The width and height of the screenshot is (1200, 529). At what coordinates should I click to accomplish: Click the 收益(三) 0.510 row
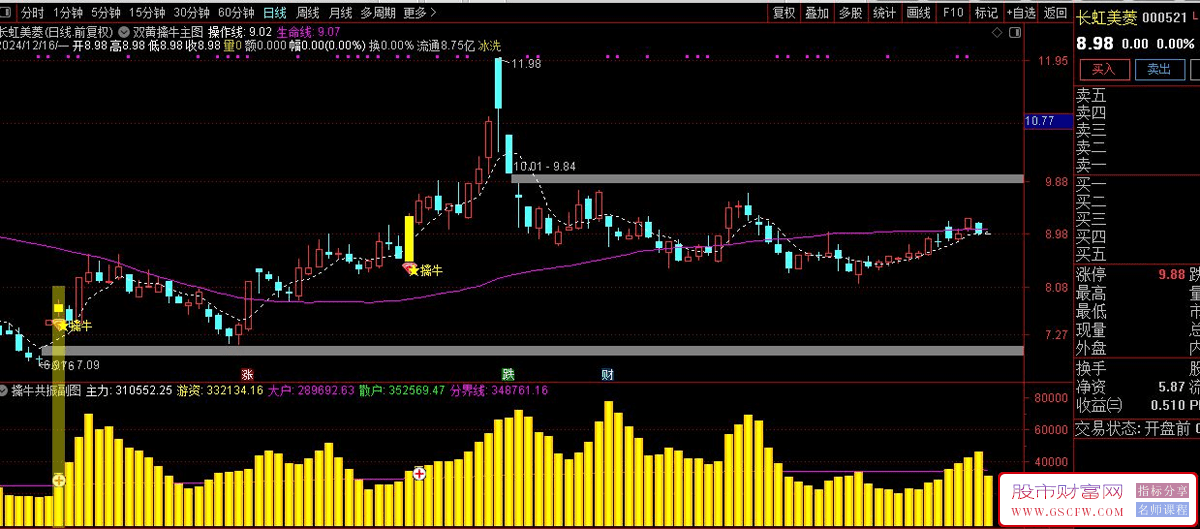[1130, 405]
